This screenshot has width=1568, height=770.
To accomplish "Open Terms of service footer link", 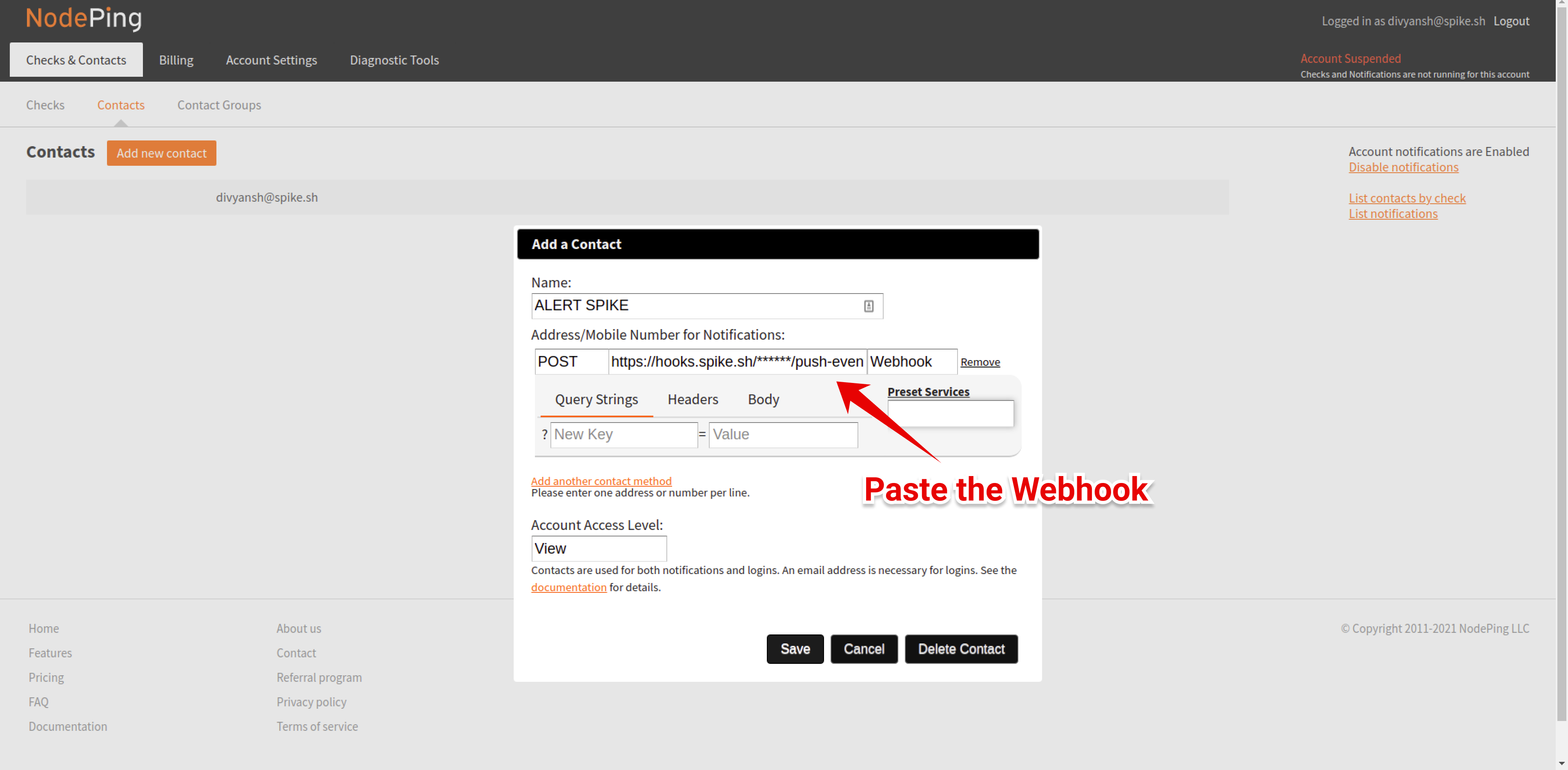I will pos(317,727).
